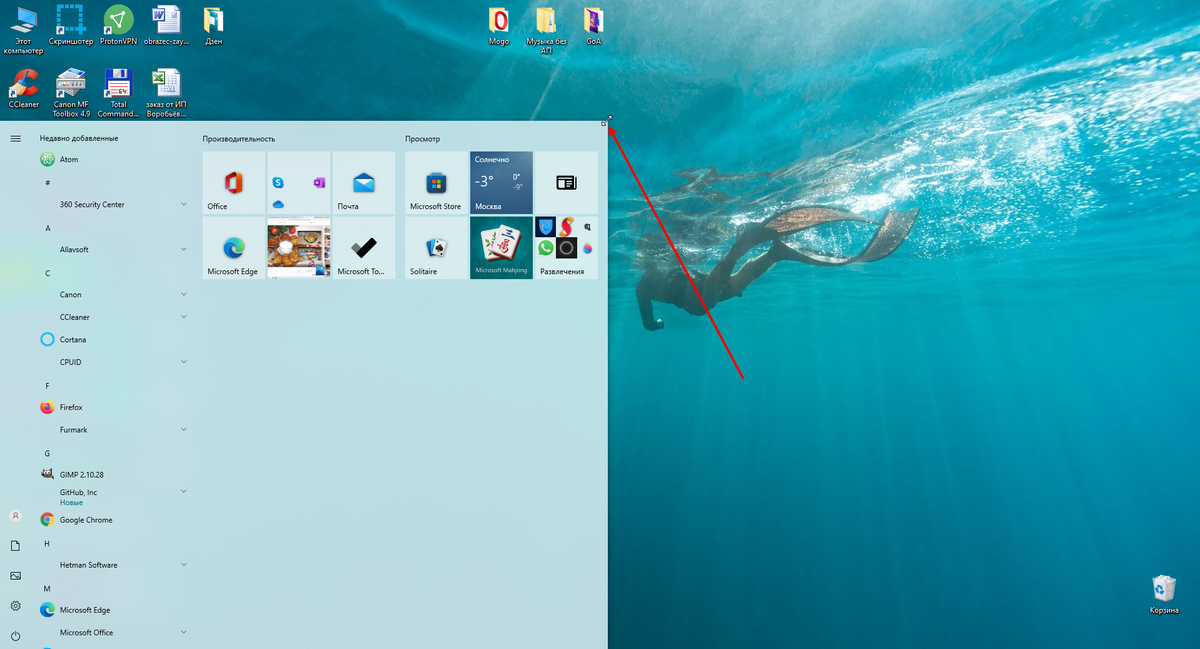Expand the 360 Security Center folder
Screen dimensions: 1200x649
click(113, 204)
